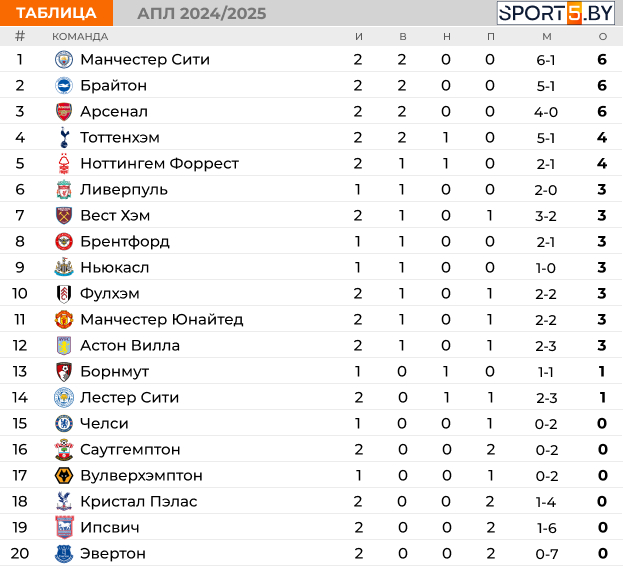
Task: Click the Brighton club crest icon
Action: pyautogui.click(x=64, y=86)
